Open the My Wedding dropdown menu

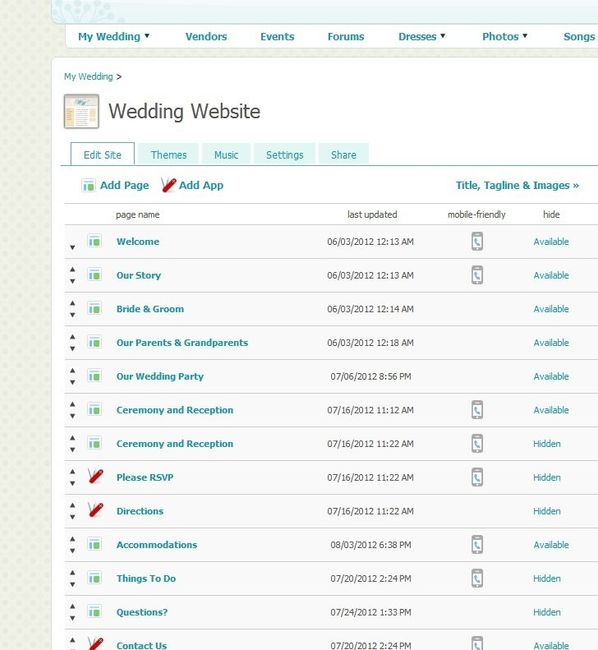[114, 36]
